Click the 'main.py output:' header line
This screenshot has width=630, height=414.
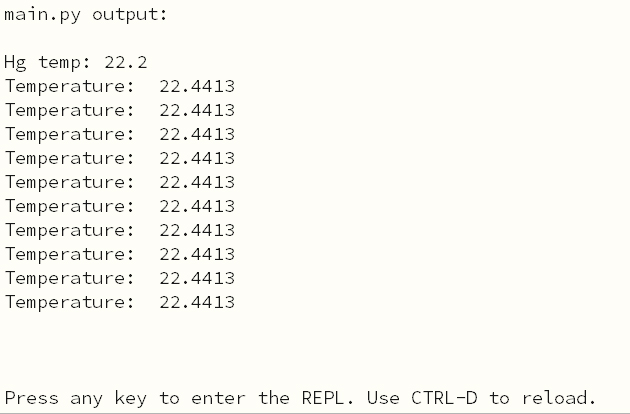[86, 15]
